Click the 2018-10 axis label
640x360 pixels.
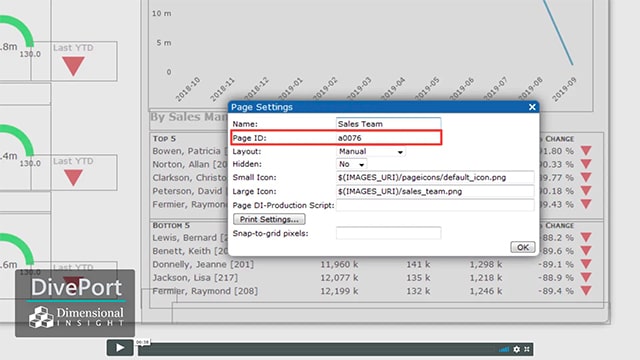(x=188, y=89)
